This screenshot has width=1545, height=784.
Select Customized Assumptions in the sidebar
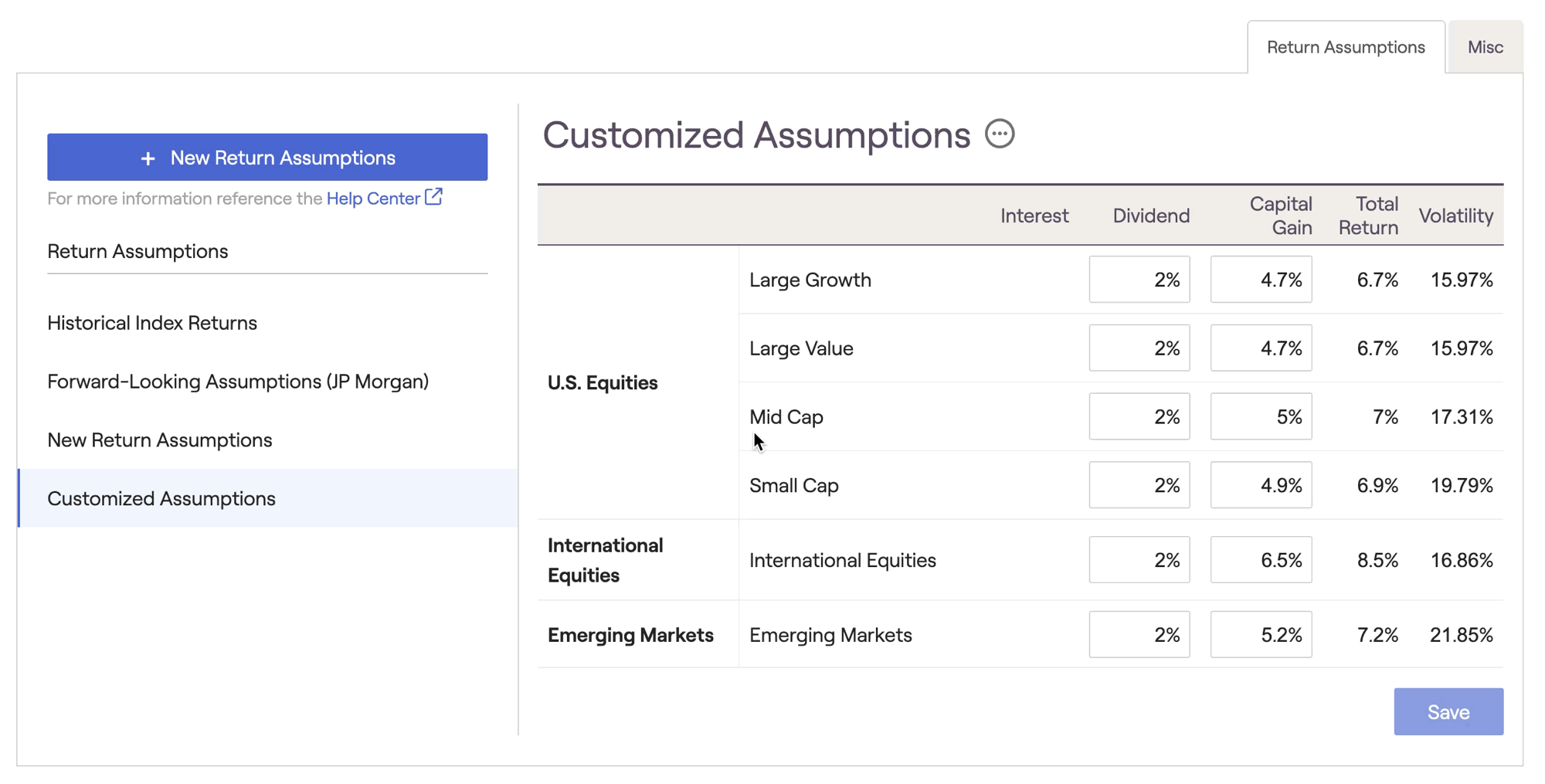pos(161,499)
